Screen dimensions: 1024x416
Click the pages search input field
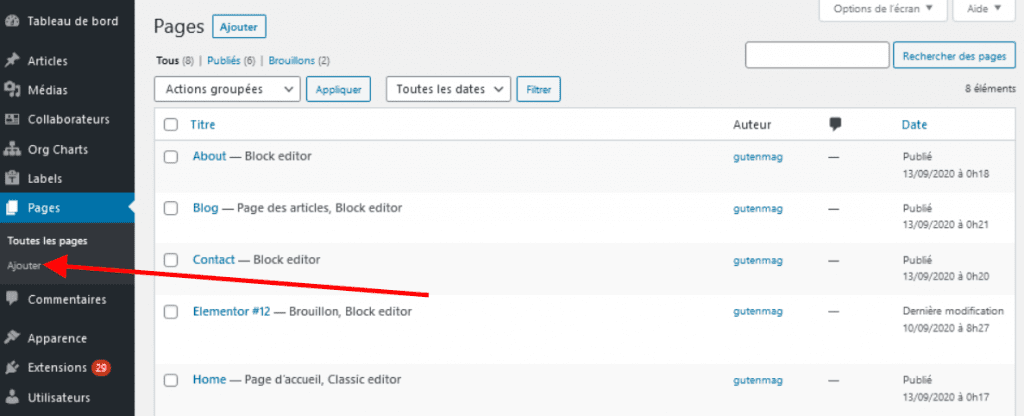pyautogui.click(x=817, y=56)
